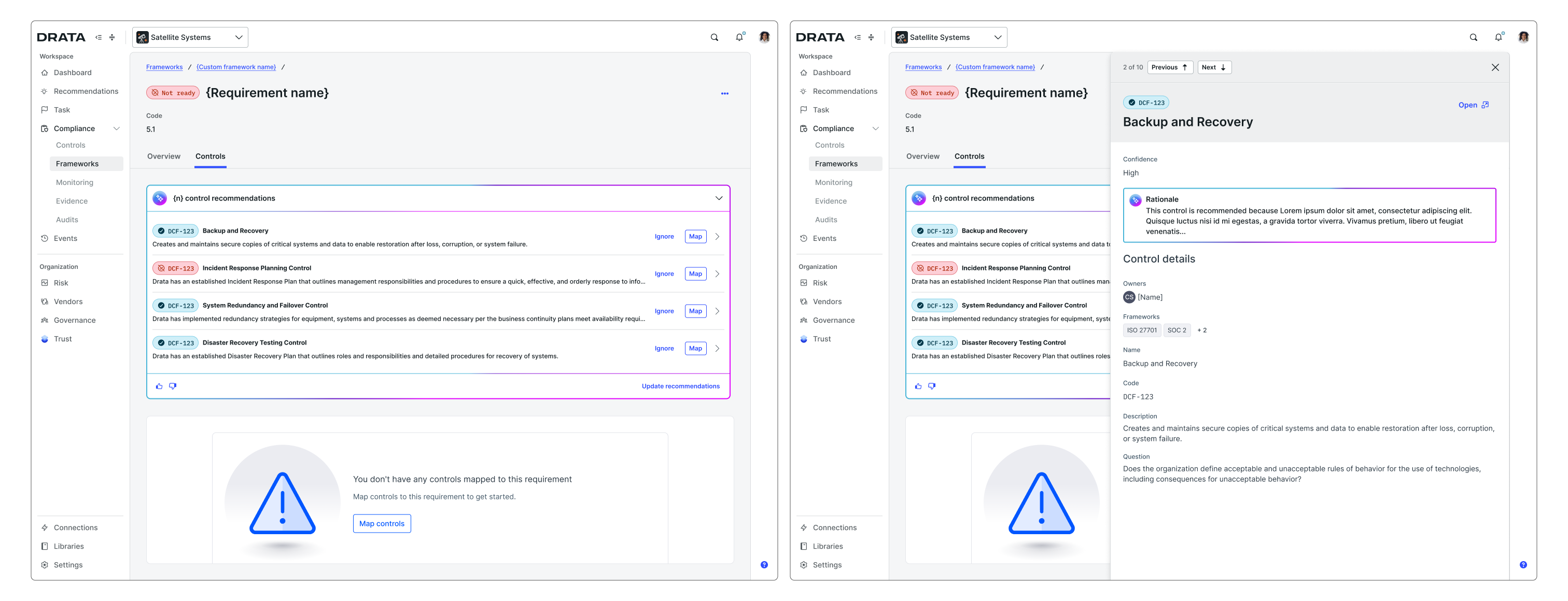Open notifications bell in right window

[x=1499, y=37]
